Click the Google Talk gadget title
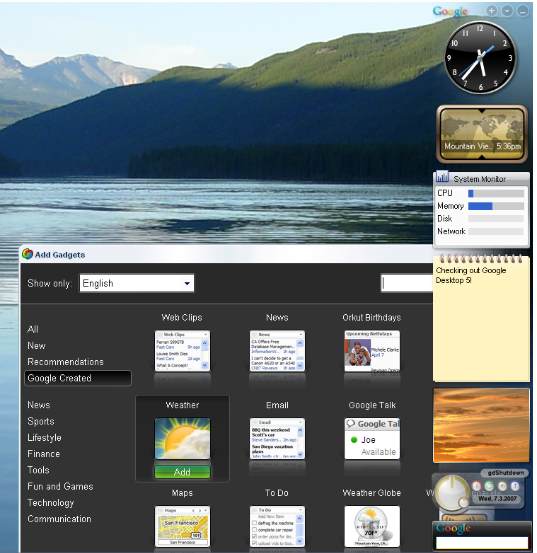The height and width of the screenshot is (553, 537). click(372, 405)
